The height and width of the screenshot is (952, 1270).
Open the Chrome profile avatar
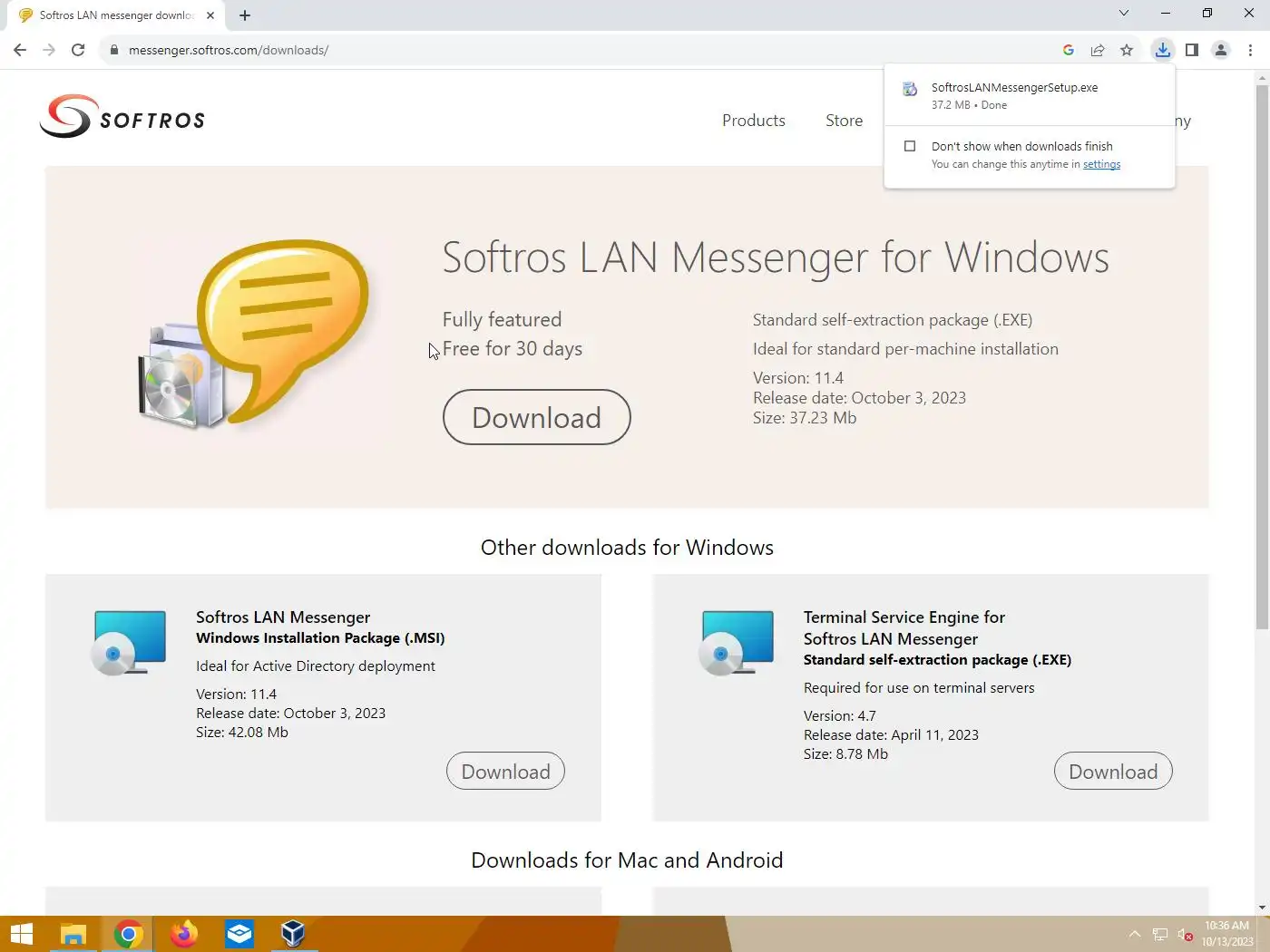coord(1221,50)
